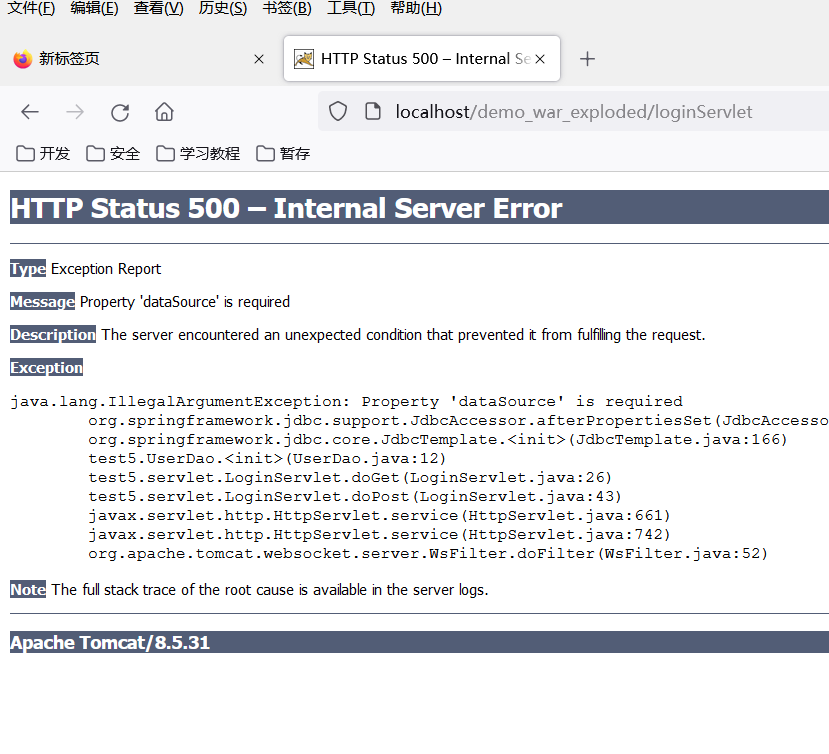
Task: Close the 新标签页 tab
Action: pos(259,59)
